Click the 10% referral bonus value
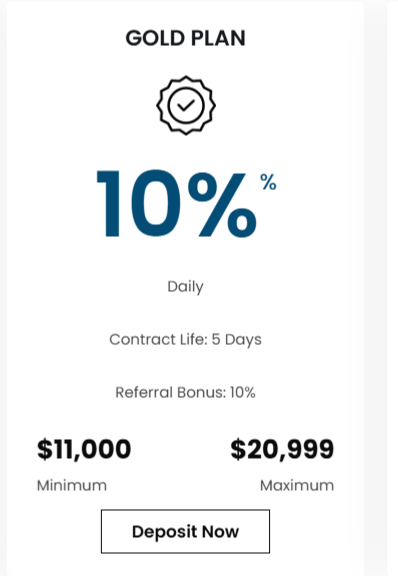Viewport: 398px width, 576px height. (x=243, y=392)
